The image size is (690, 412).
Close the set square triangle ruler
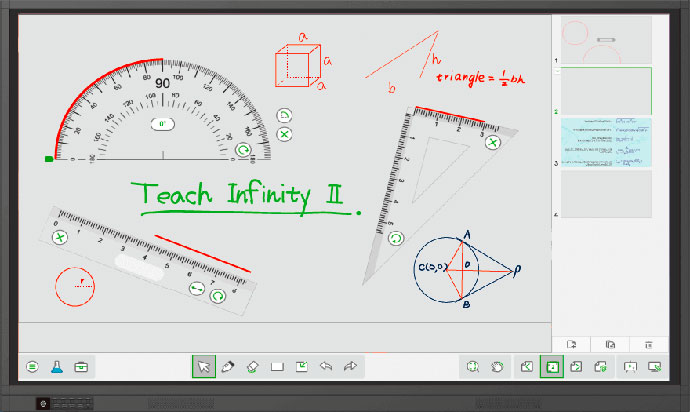click(x=493, y=143)
